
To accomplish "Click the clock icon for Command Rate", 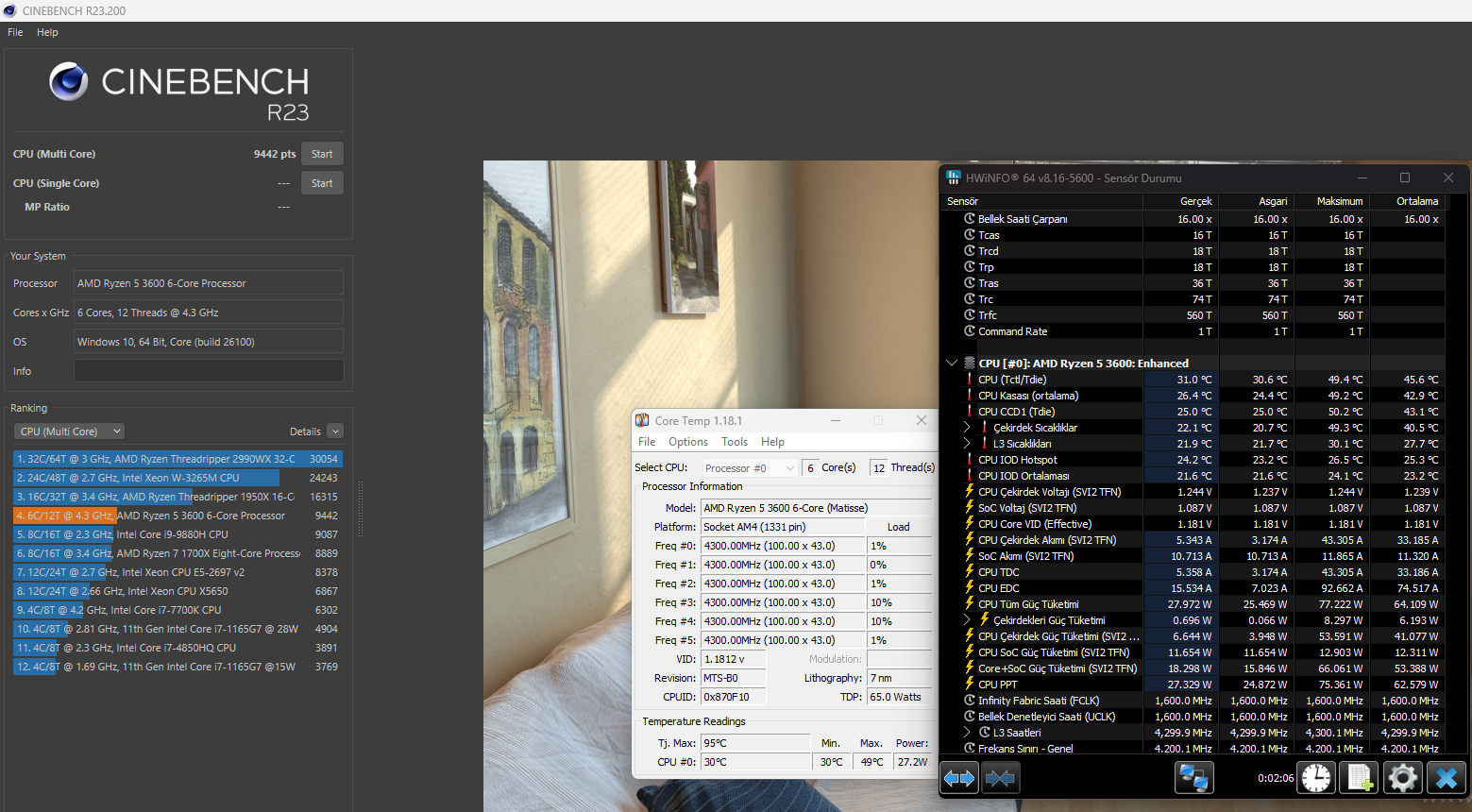I will click(x=969, y=331).
